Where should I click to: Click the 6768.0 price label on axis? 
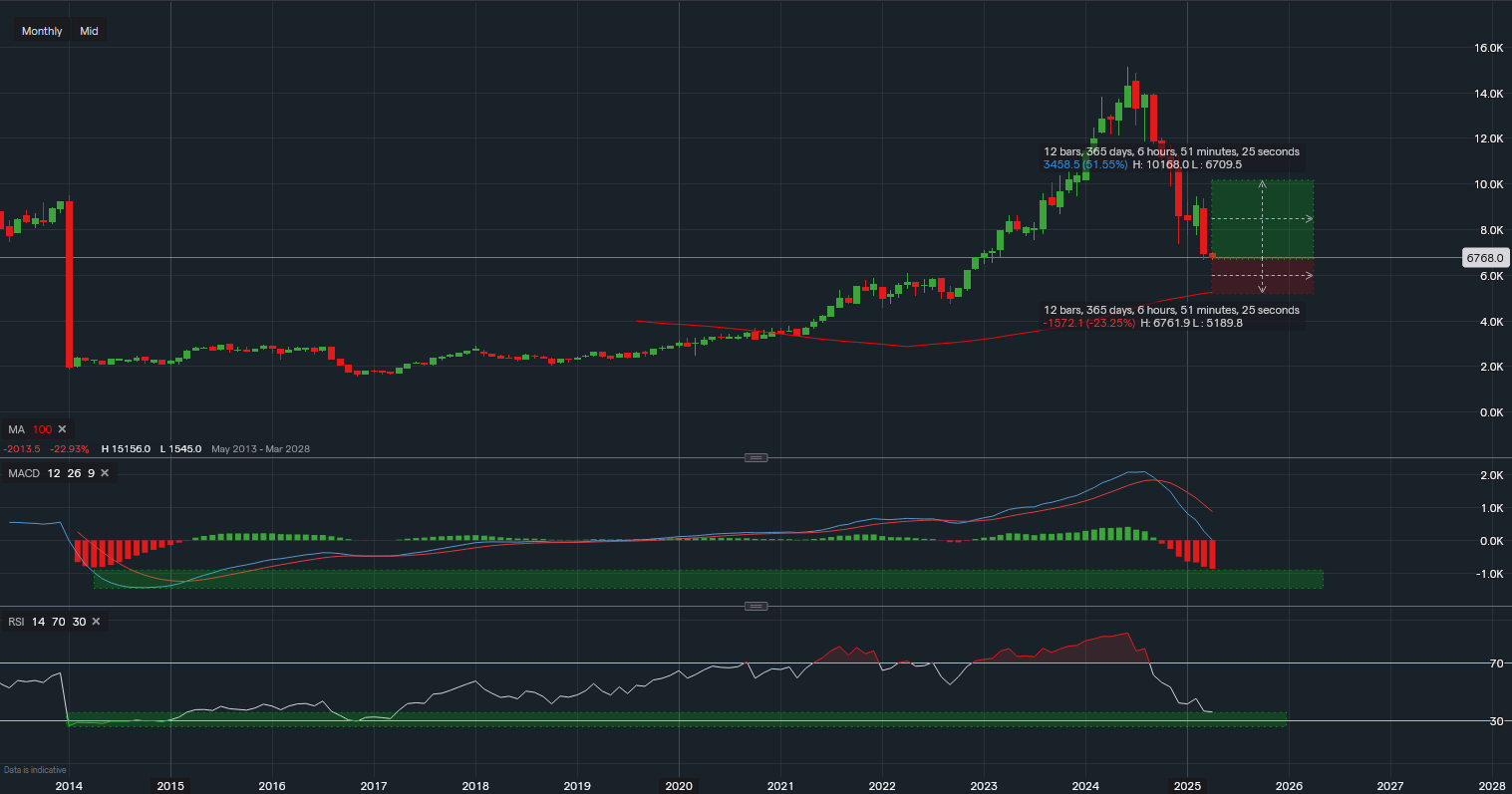[x=1485, y=258]
